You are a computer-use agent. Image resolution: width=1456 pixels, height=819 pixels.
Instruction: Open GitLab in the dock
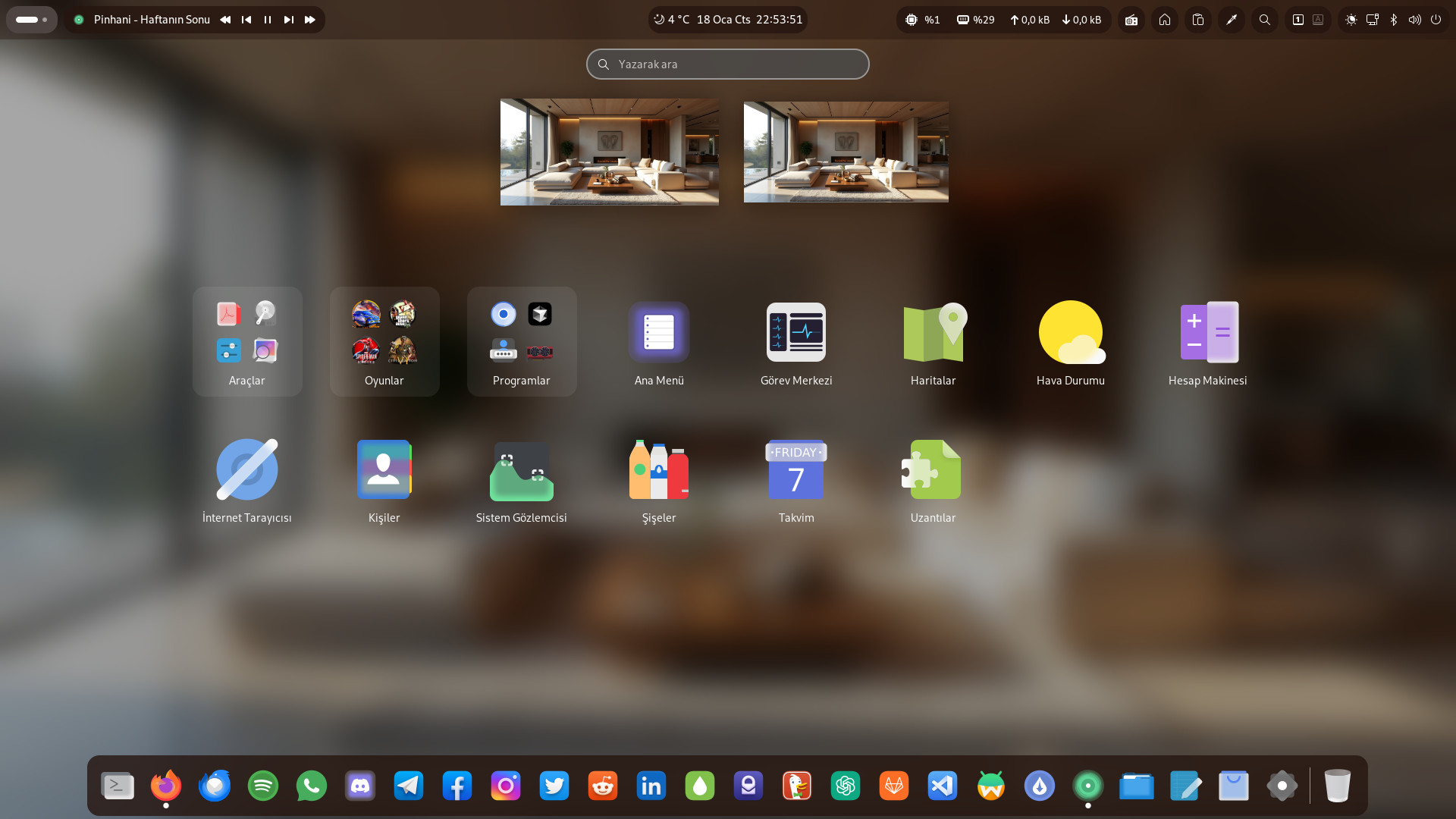[x=894, y=786]
